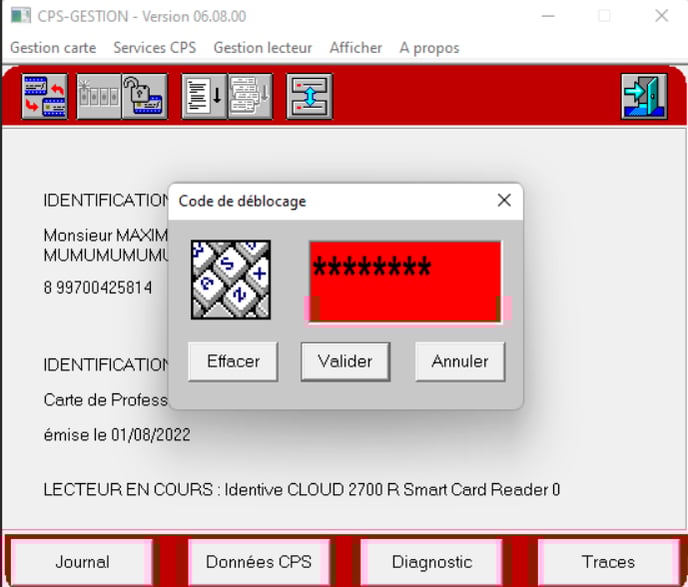This screenshot has width=688, height=587.
Task: Click the Effacer button
Action: [x=233, y=362]
